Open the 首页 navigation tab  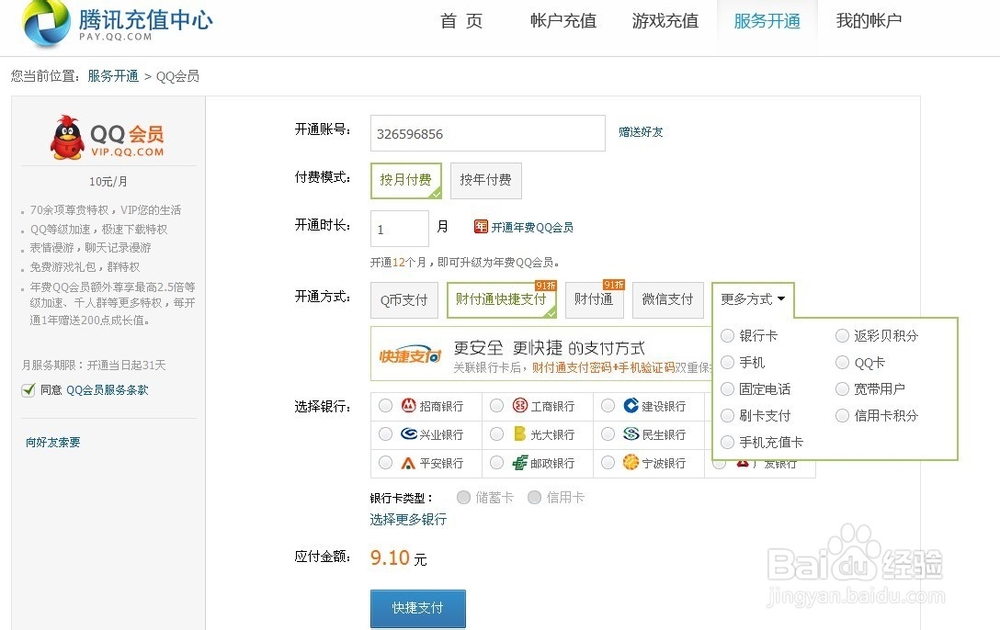point(461,21)
